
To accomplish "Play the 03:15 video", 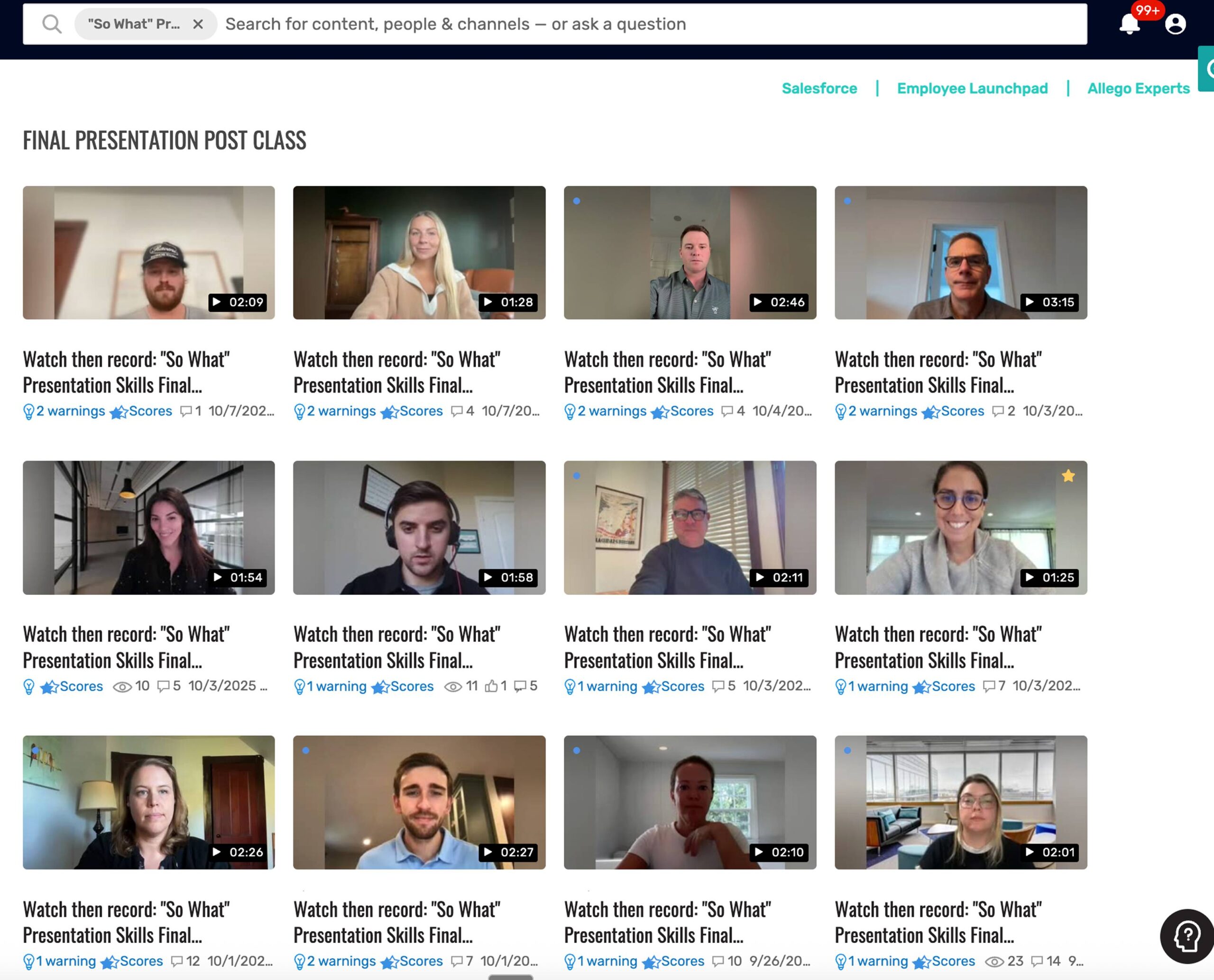I will point(960,252).
